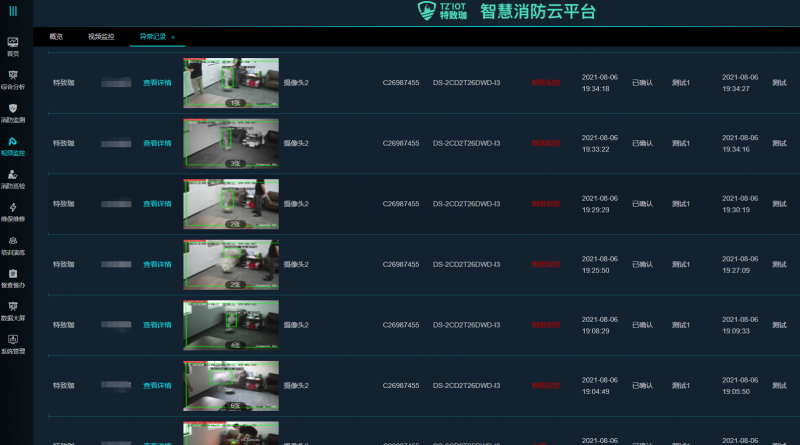Open the 数据大屏 sidebar icon
Viewport: 800px width, 445px height.
tap(13, 306)
